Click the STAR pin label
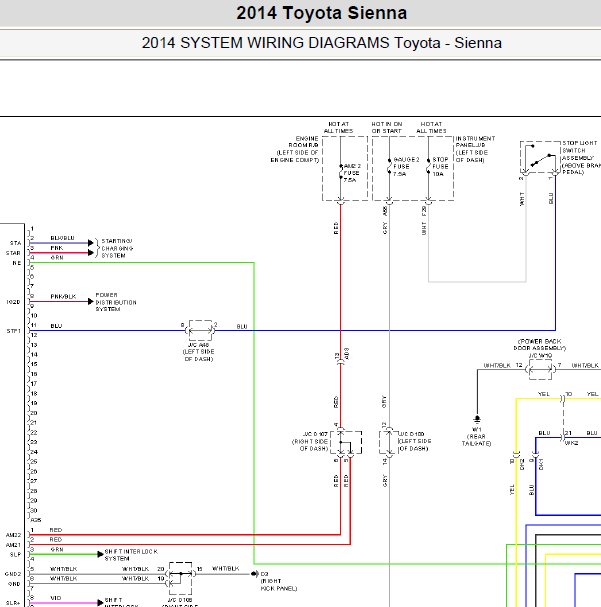Screen dimensions: 601x607 tap(13, 253)
